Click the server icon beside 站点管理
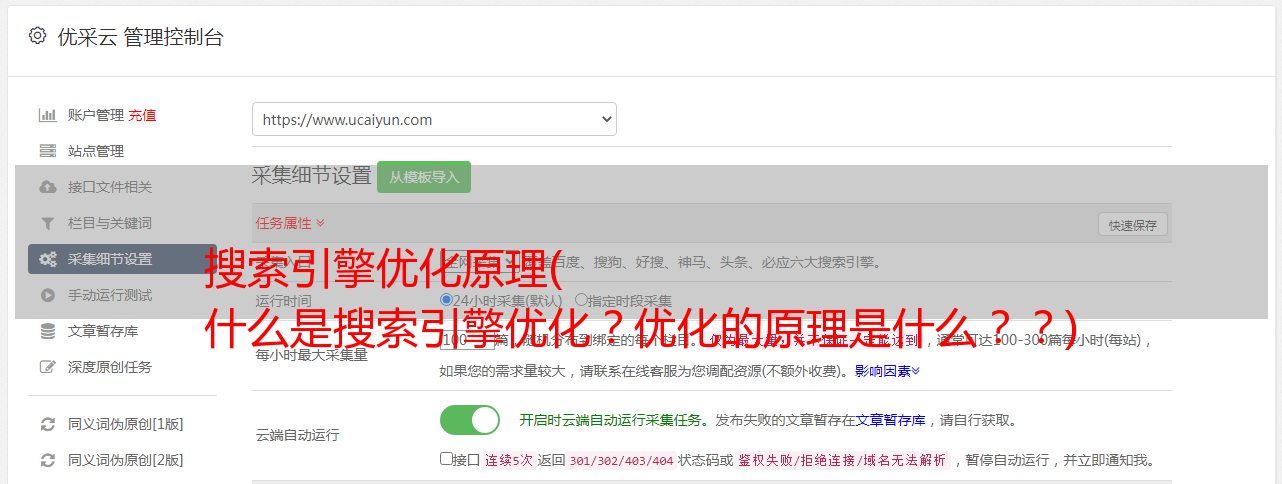 pos(47,151)
